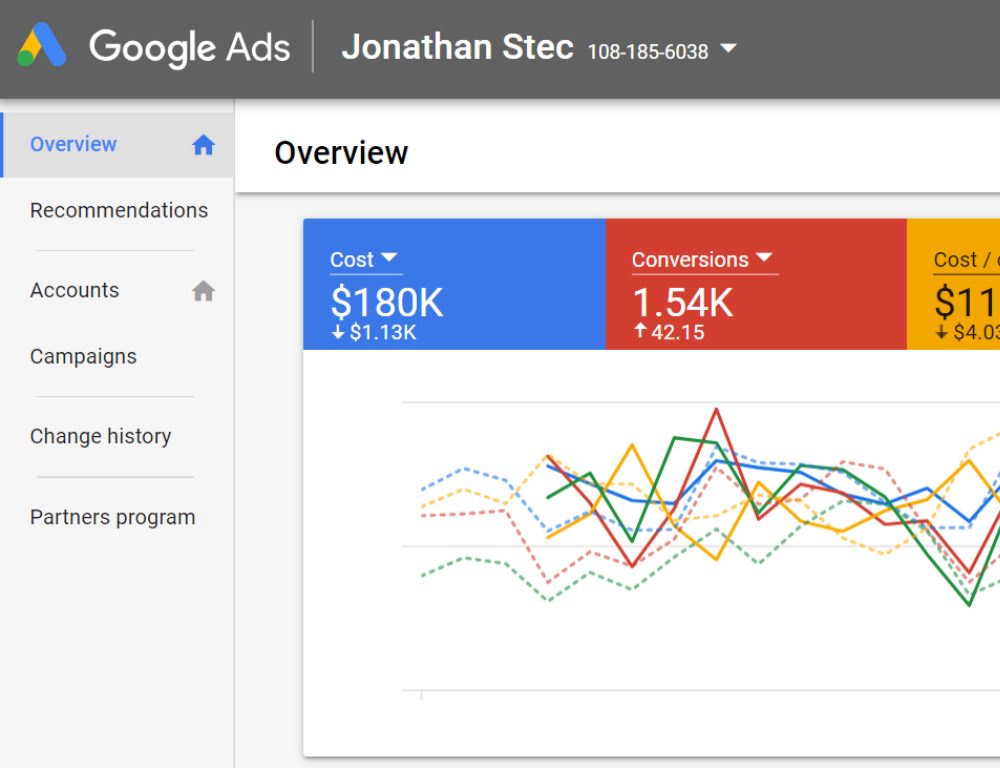This screenshot has height=768, width=1000.
Task: Select Change history in the sidebar
Action: click(x=100, y=436)
